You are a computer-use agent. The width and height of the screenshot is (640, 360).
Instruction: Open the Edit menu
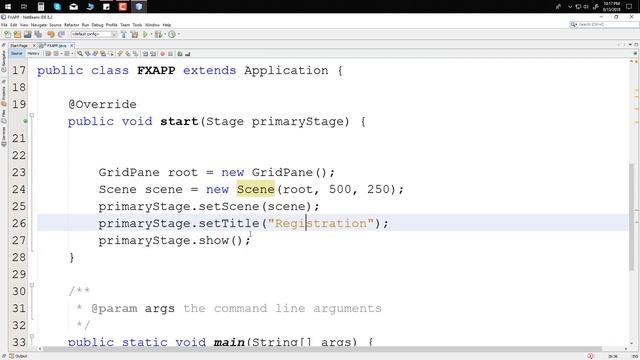pyautogui.click(x=13, y=25)
